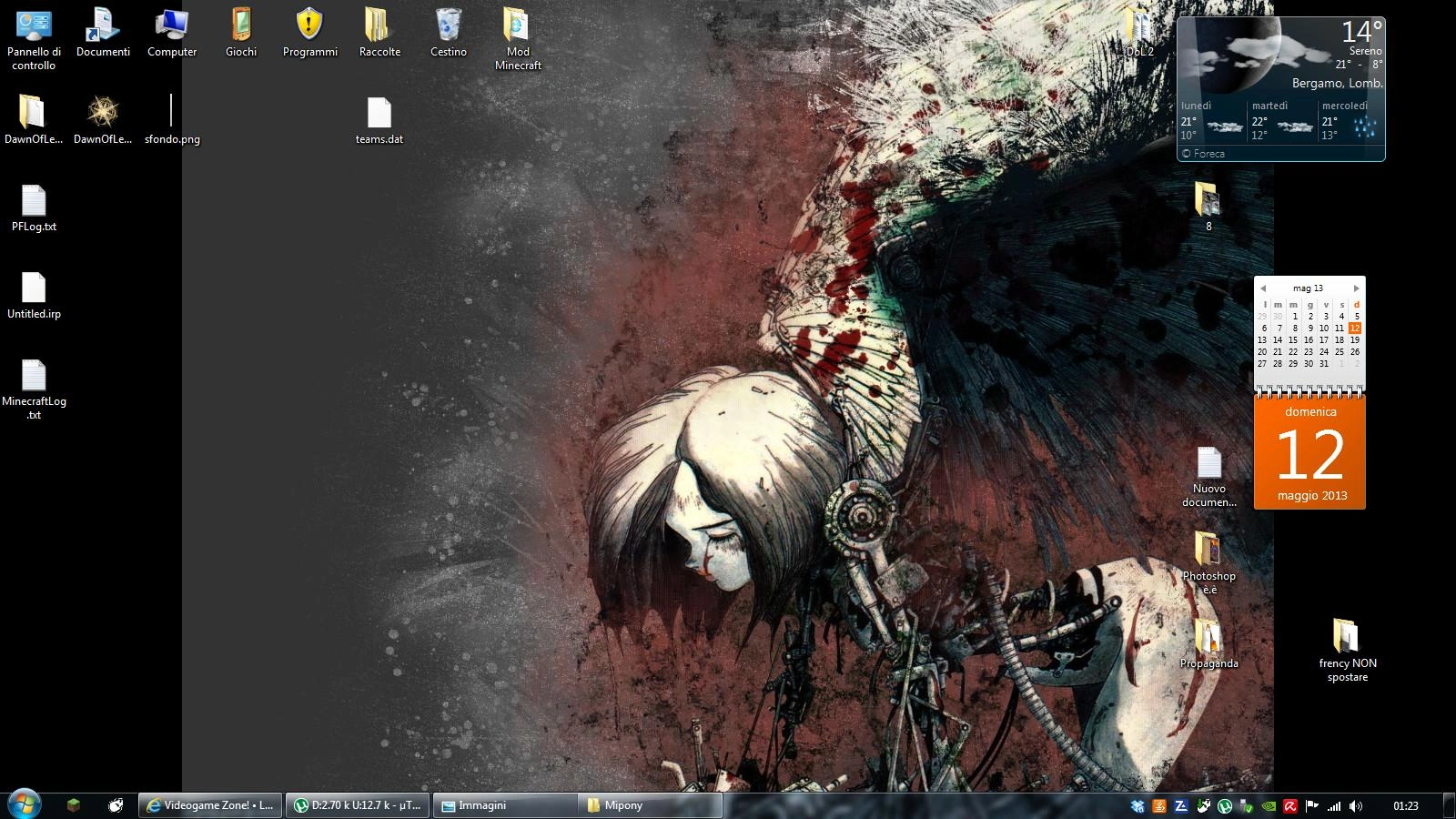
Task: Open the Avira red umbrella tray icon
Action: 1290,806
